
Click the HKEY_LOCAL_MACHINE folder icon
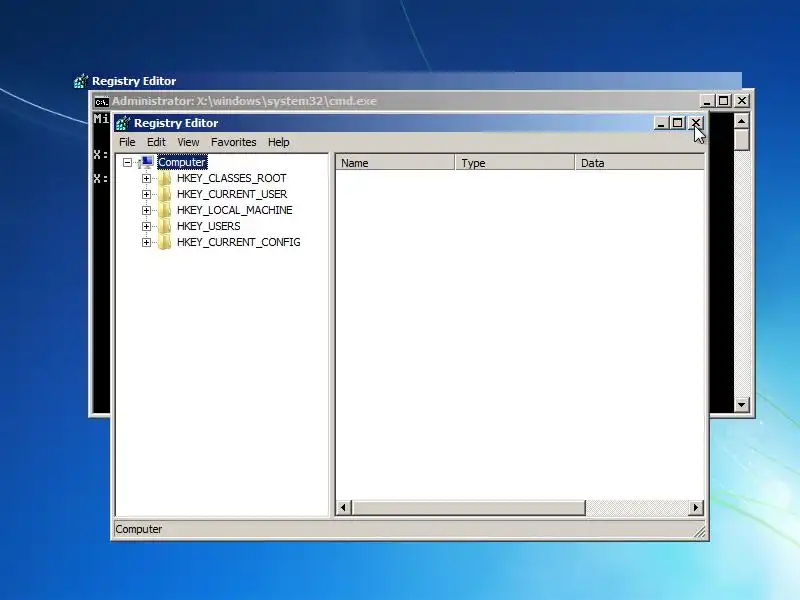point(165,210)
